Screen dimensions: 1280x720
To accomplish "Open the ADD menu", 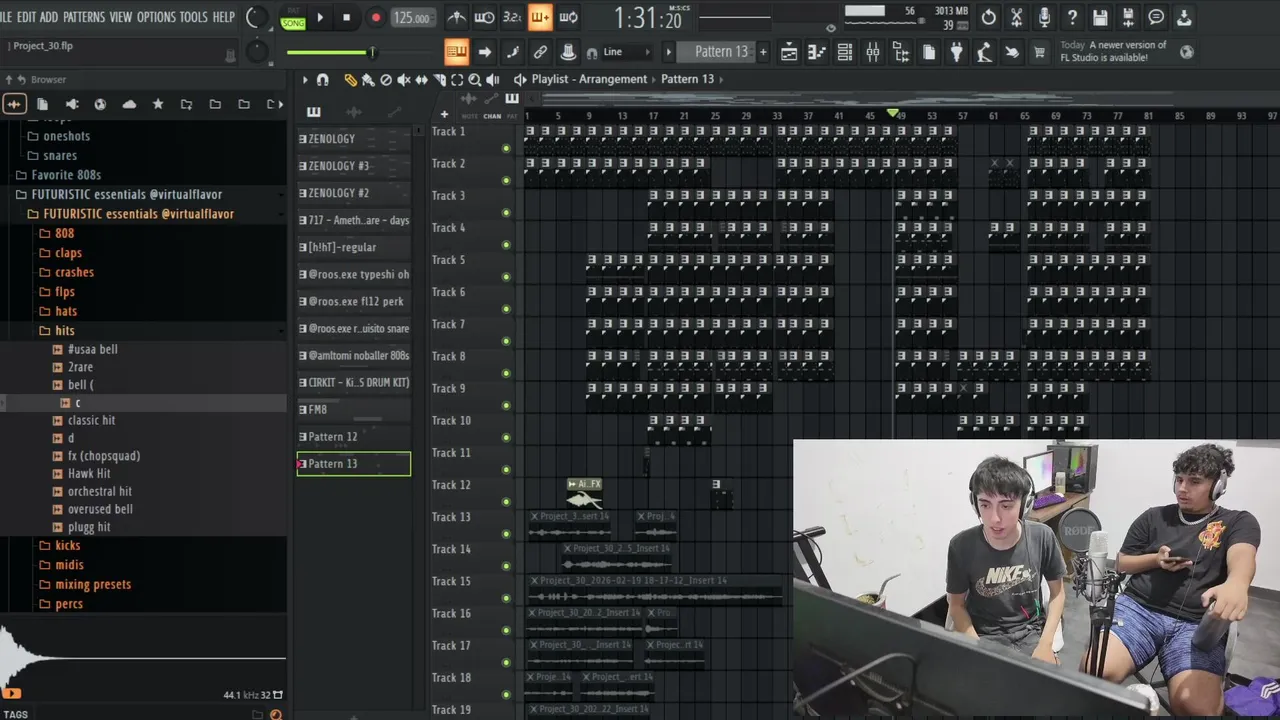I will [x=49, y=17].
